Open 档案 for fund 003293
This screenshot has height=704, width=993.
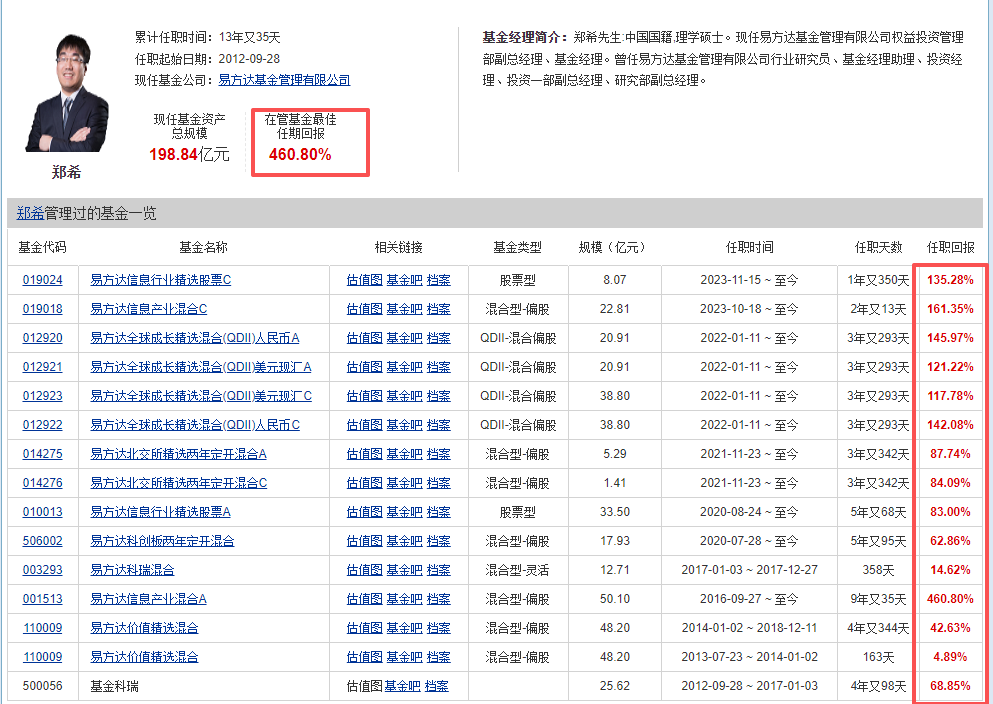[438, 570]
